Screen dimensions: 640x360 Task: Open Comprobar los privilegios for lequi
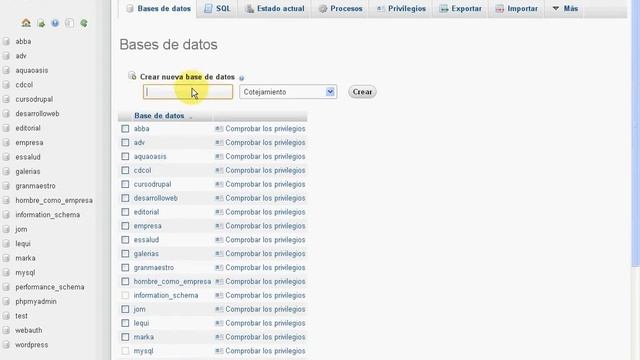click(x=265, y=323)
